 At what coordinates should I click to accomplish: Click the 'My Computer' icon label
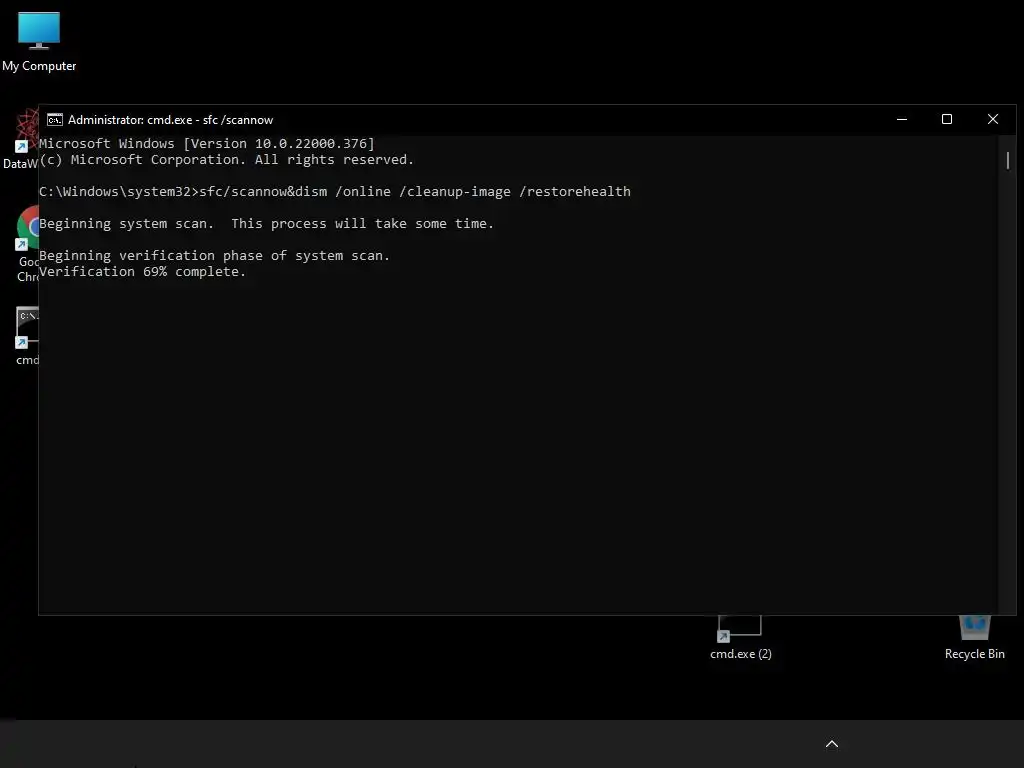click(39, 66)
